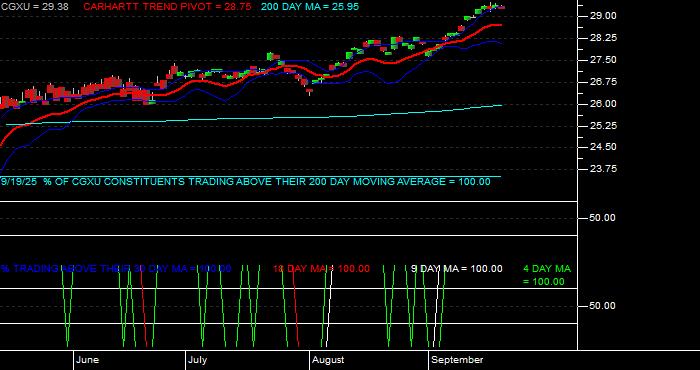Click the 29.00 price axis value
700x370 pixels.
point(604,16)
